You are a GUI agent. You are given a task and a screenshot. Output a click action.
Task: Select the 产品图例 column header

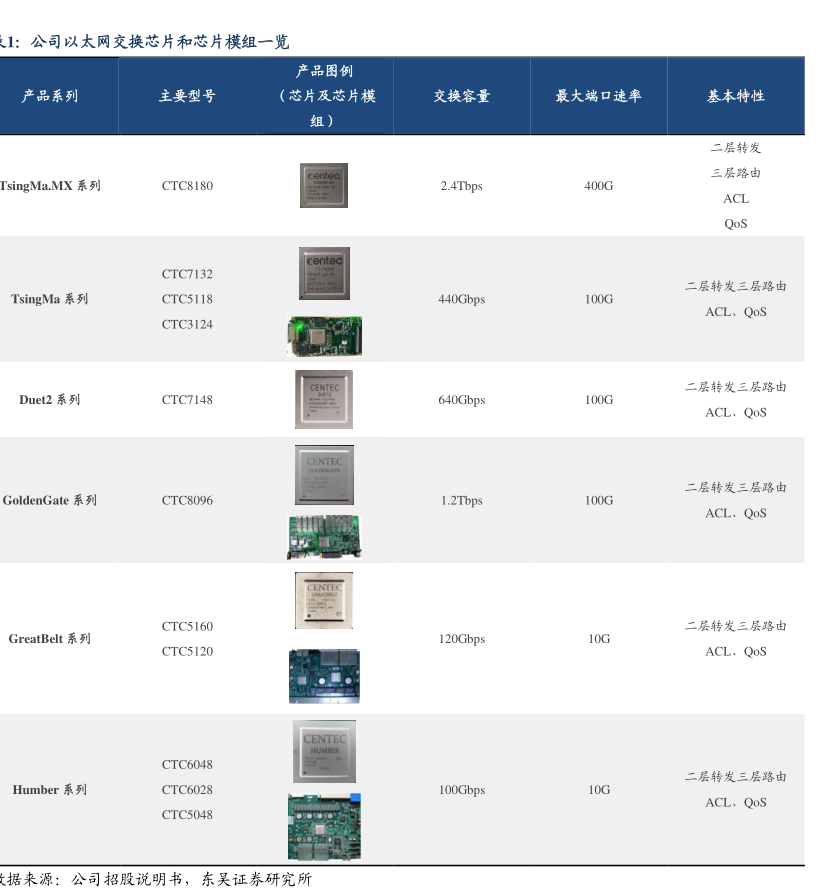pos(325,95)
